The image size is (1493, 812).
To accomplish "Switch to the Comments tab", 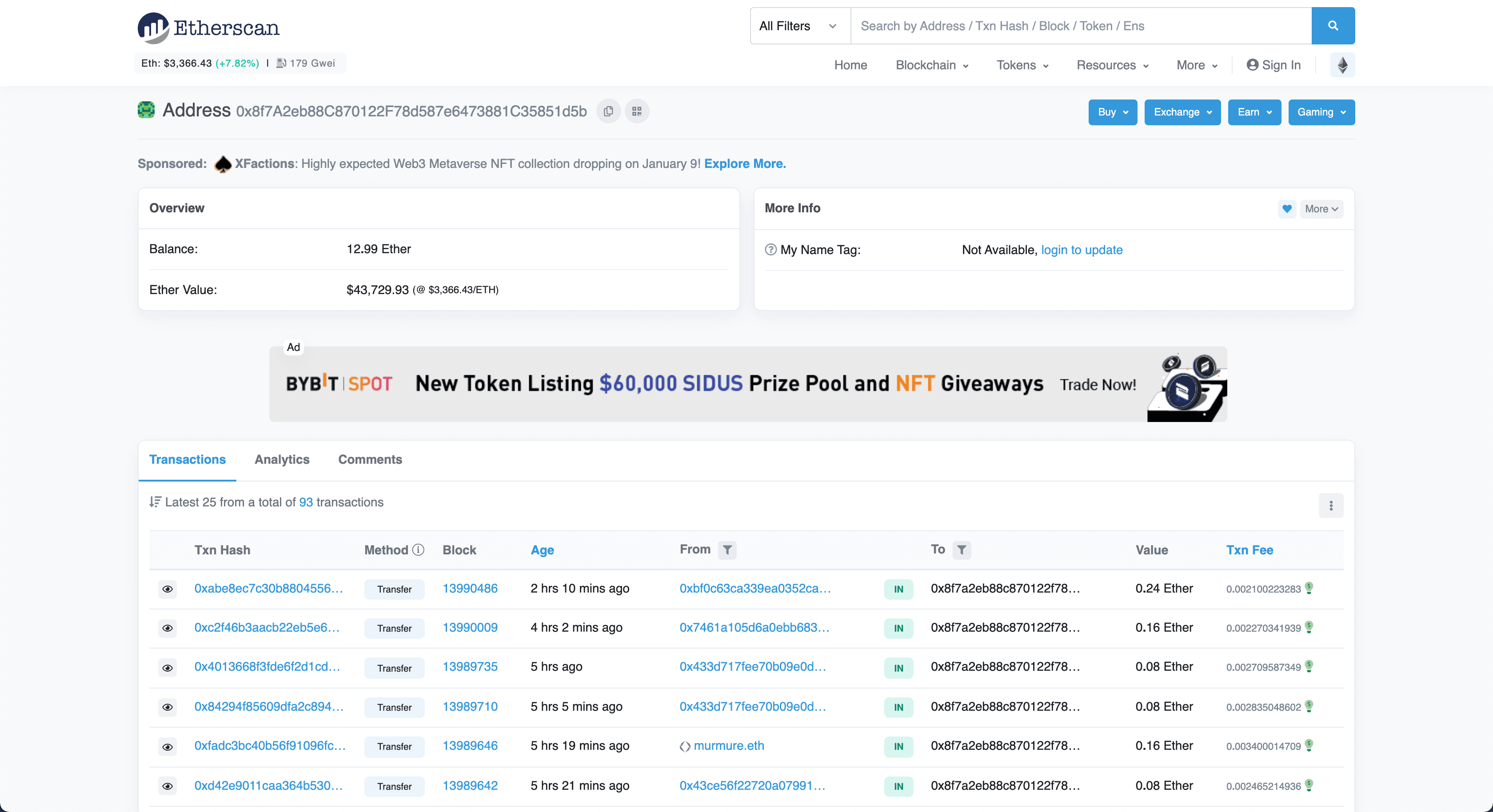I will [370, 460].
